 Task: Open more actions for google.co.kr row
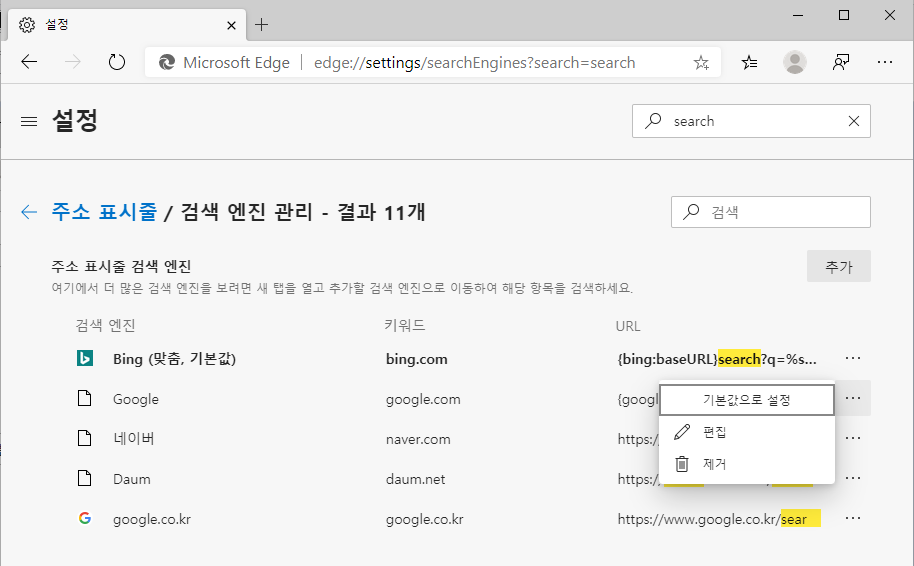(852, 518)
